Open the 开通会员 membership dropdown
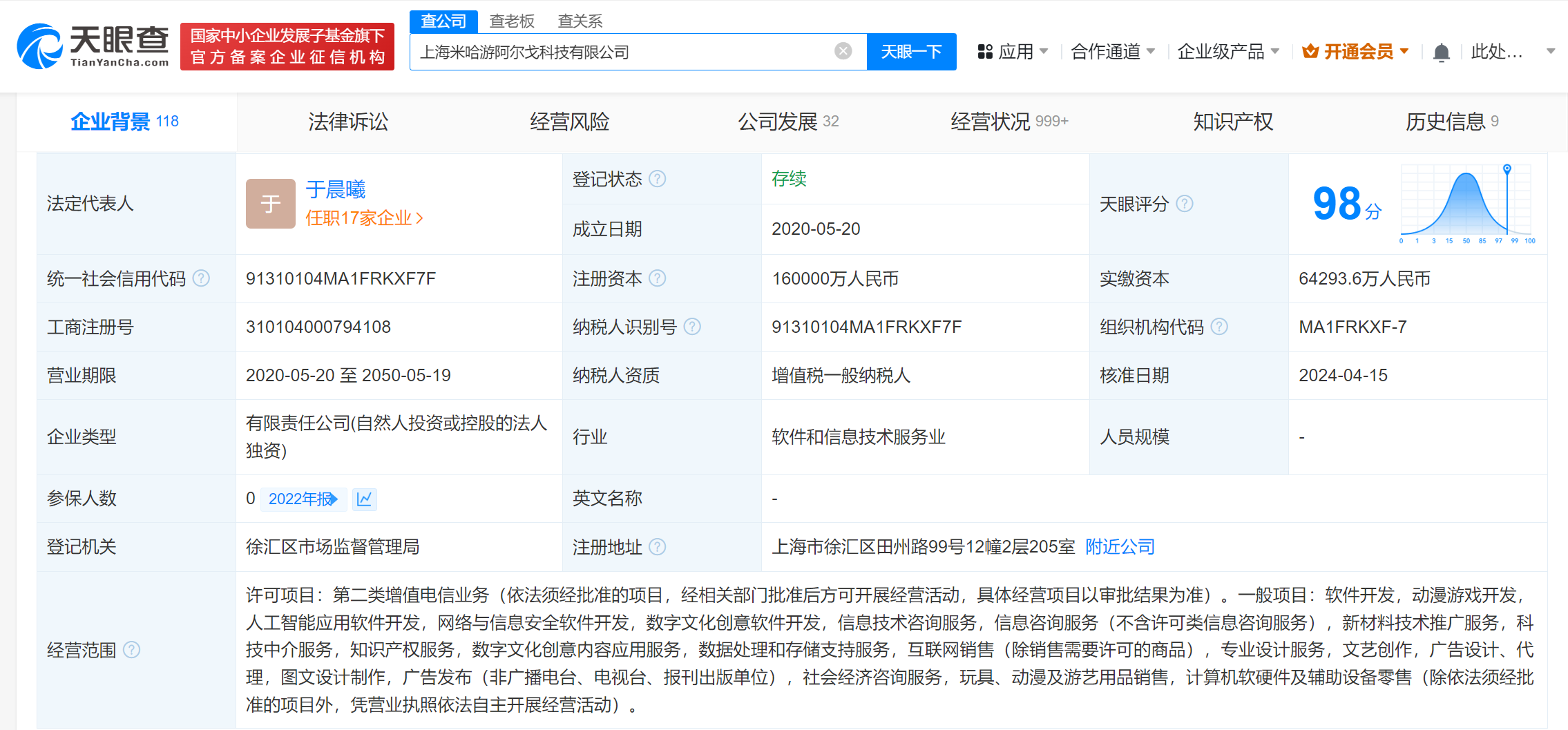The height and width of the screenshot is (730, 1568). coord(1355,52)
